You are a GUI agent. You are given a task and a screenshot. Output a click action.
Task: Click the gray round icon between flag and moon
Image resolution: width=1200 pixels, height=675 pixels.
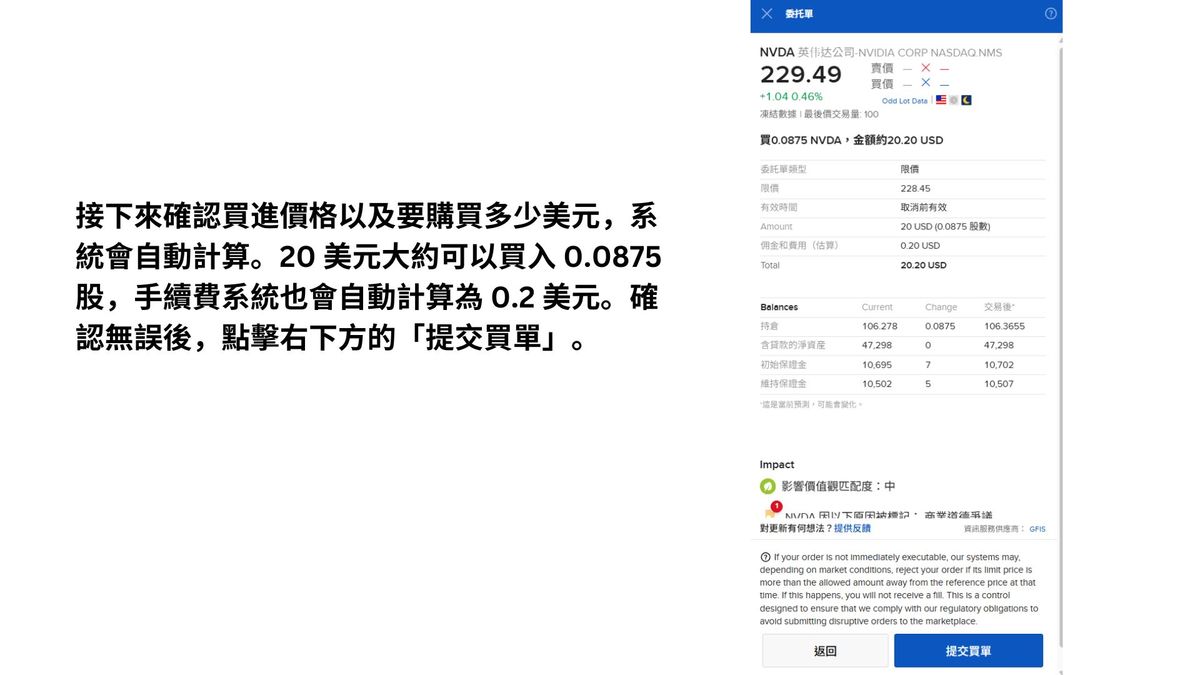point(954,100)
